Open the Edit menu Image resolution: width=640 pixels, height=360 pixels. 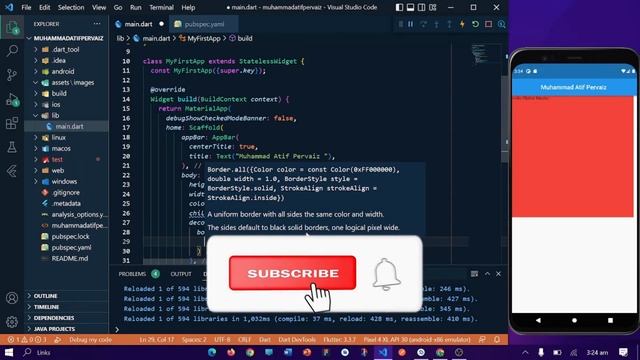tap(44, 7)
